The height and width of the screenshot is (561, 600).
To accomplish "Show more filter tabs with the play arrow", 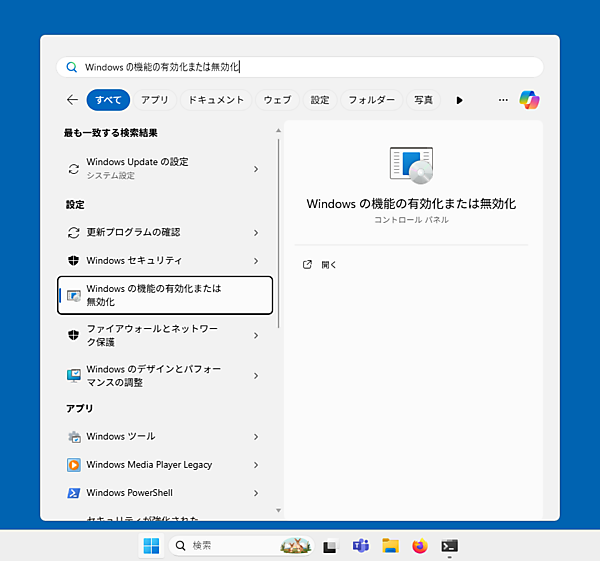I will [459, 100].
